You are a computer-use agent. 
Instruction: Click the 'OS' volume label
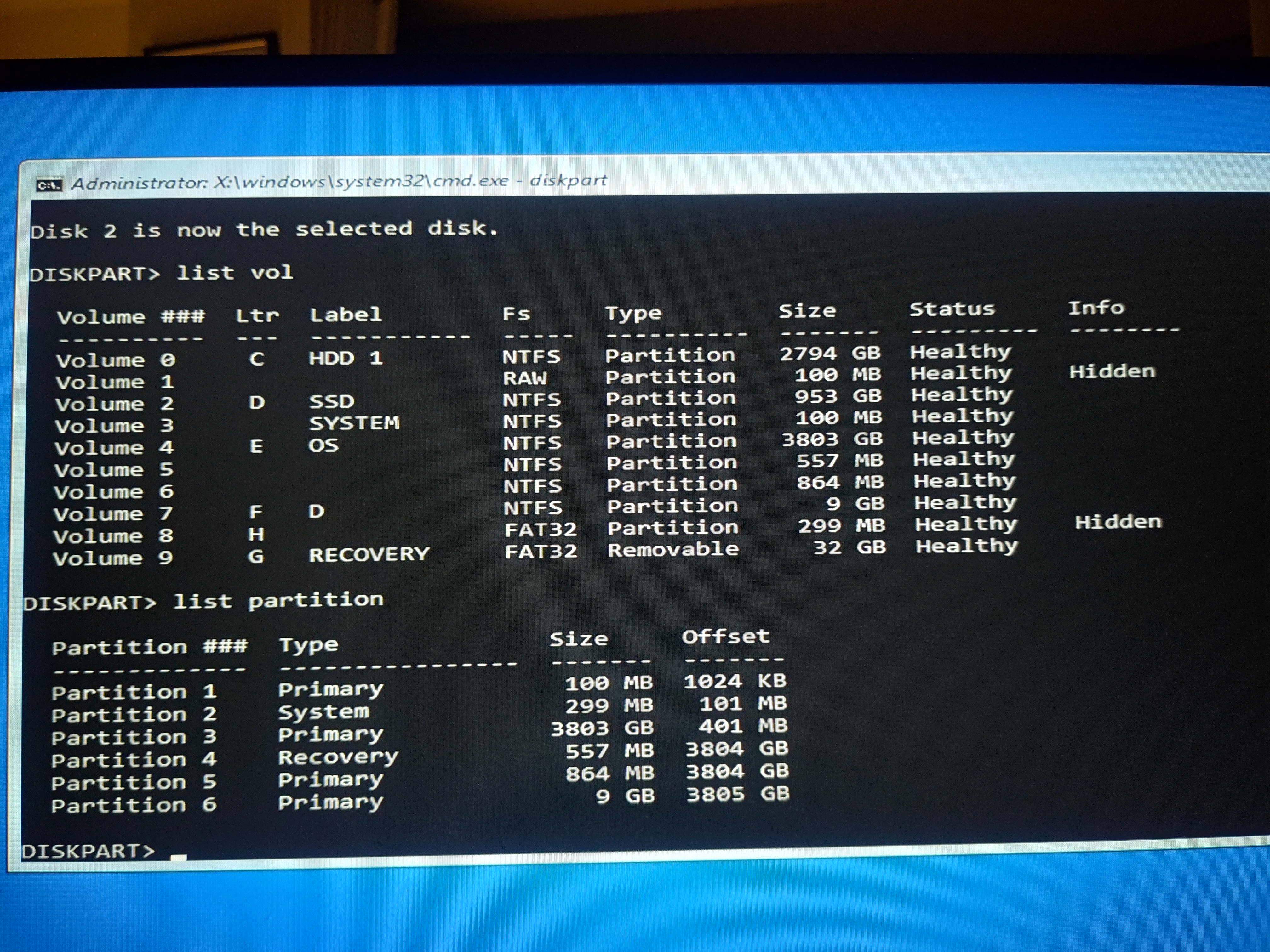pos(323,445)
